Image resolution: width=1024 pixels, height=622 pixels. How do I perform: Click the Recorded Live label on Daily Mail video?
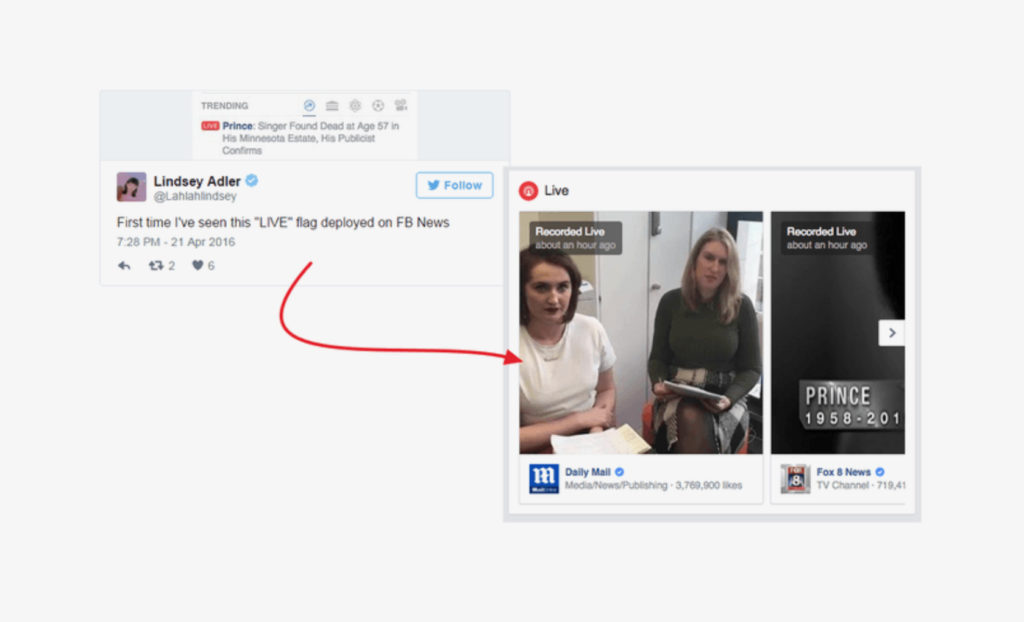click(570, 231)
